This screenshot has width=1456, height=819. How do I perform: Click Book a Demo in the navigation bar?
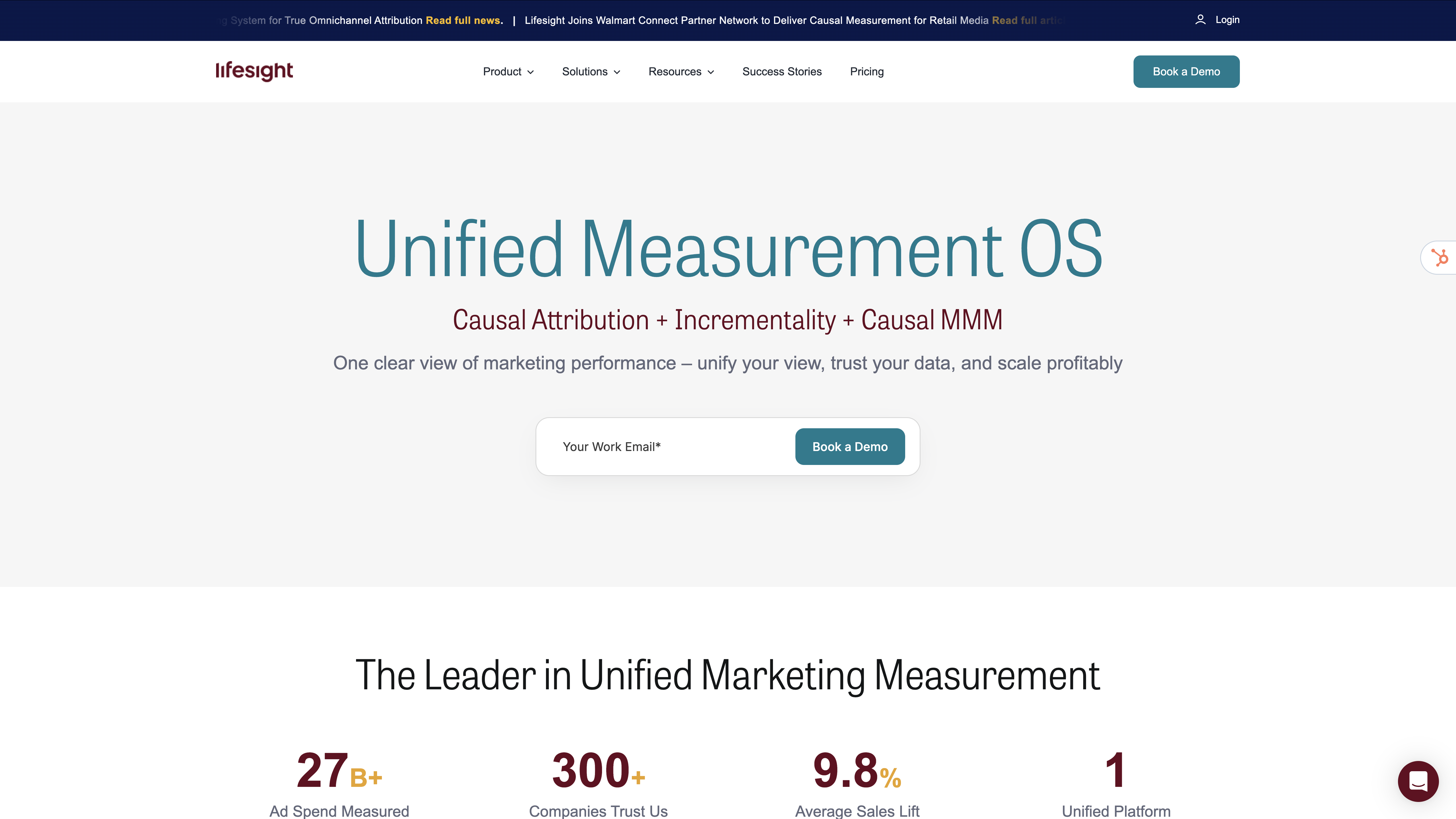click(x=1186, y=71)
